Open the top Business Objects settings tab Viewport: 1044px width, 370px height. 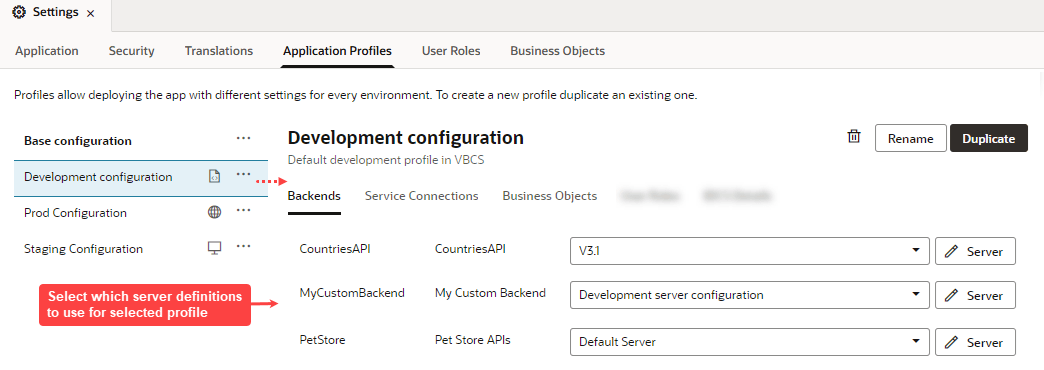pos(557,51)
